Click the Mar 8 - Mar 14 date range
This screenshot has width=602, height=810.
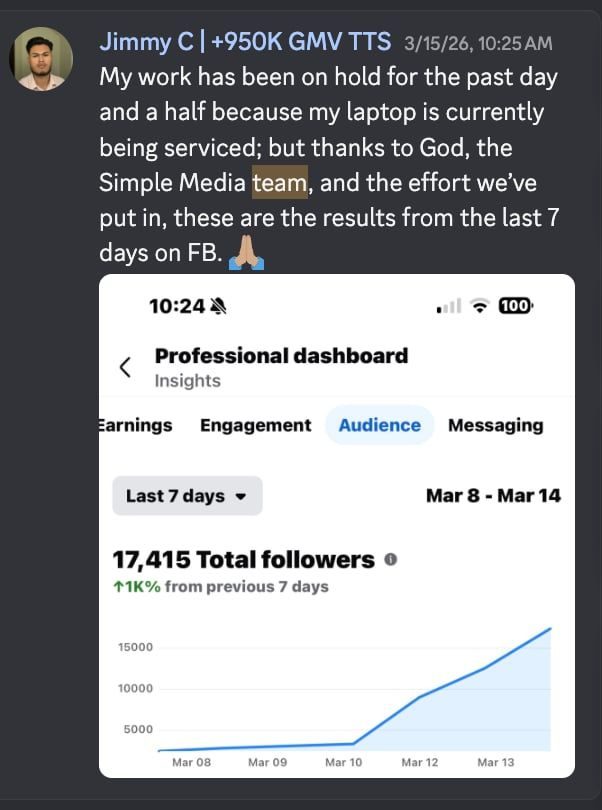tap(493, 496)
